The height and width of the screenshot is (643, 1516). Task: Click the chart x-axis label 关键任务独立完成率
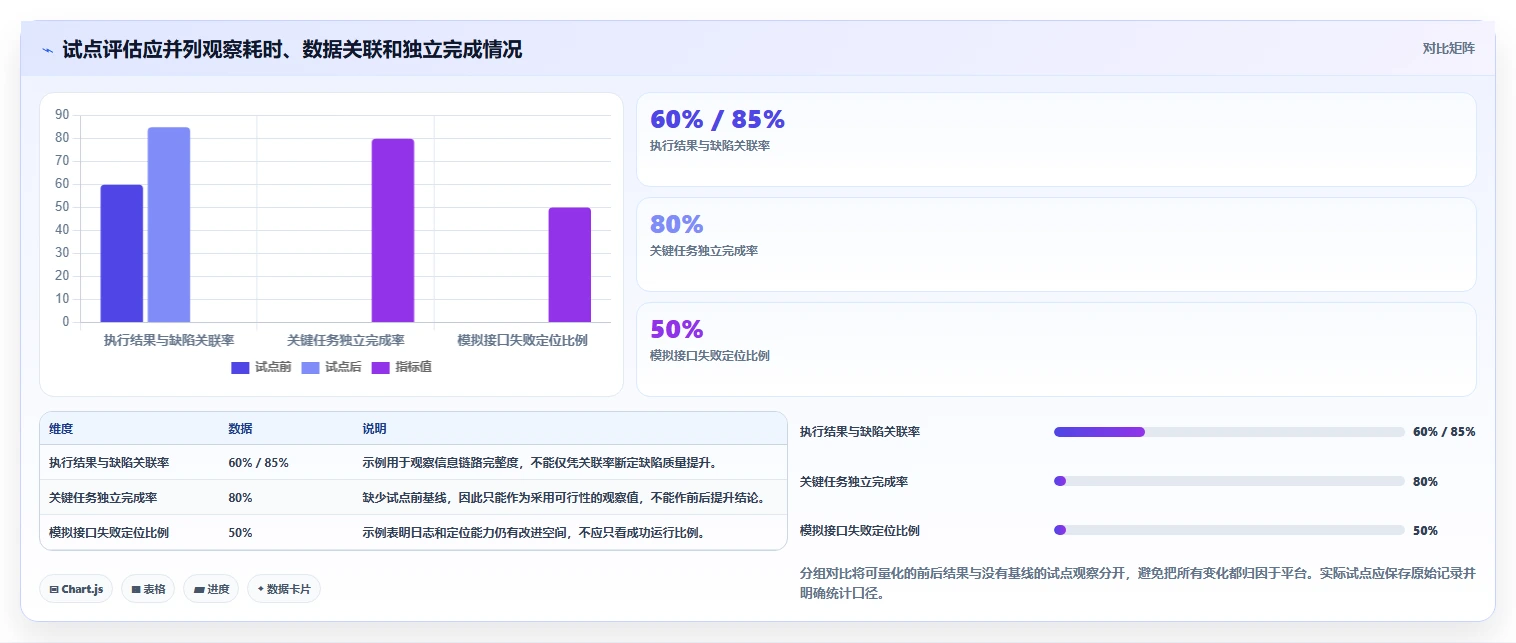coord(346,340)
